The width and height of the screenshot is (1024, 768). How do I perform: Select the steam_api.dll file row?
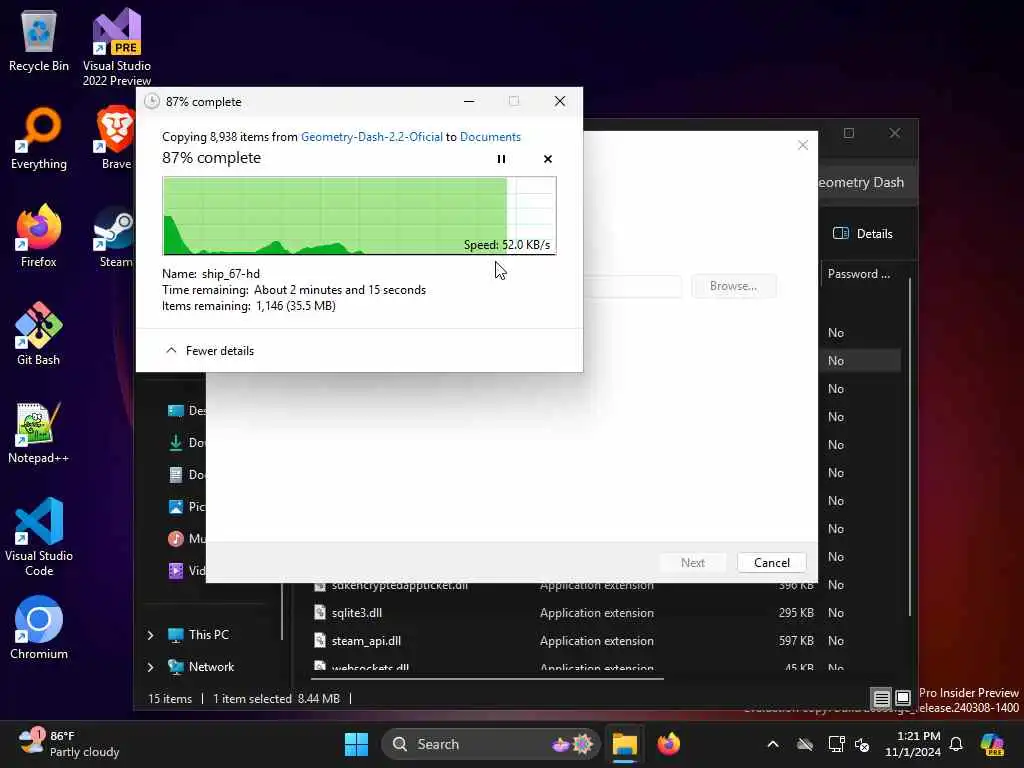(565, 641)
